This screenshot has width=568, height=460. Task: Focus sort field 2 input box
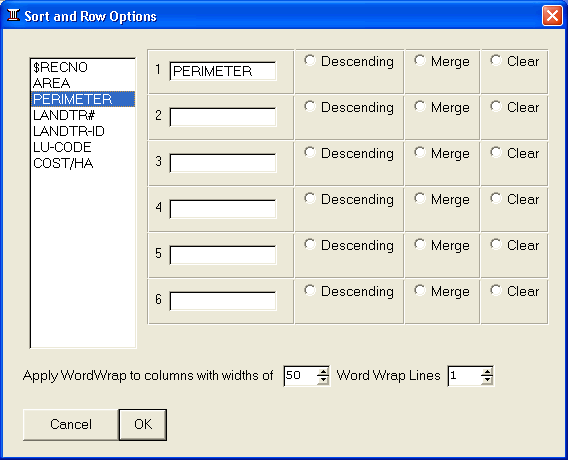click(x=223, y=117)
